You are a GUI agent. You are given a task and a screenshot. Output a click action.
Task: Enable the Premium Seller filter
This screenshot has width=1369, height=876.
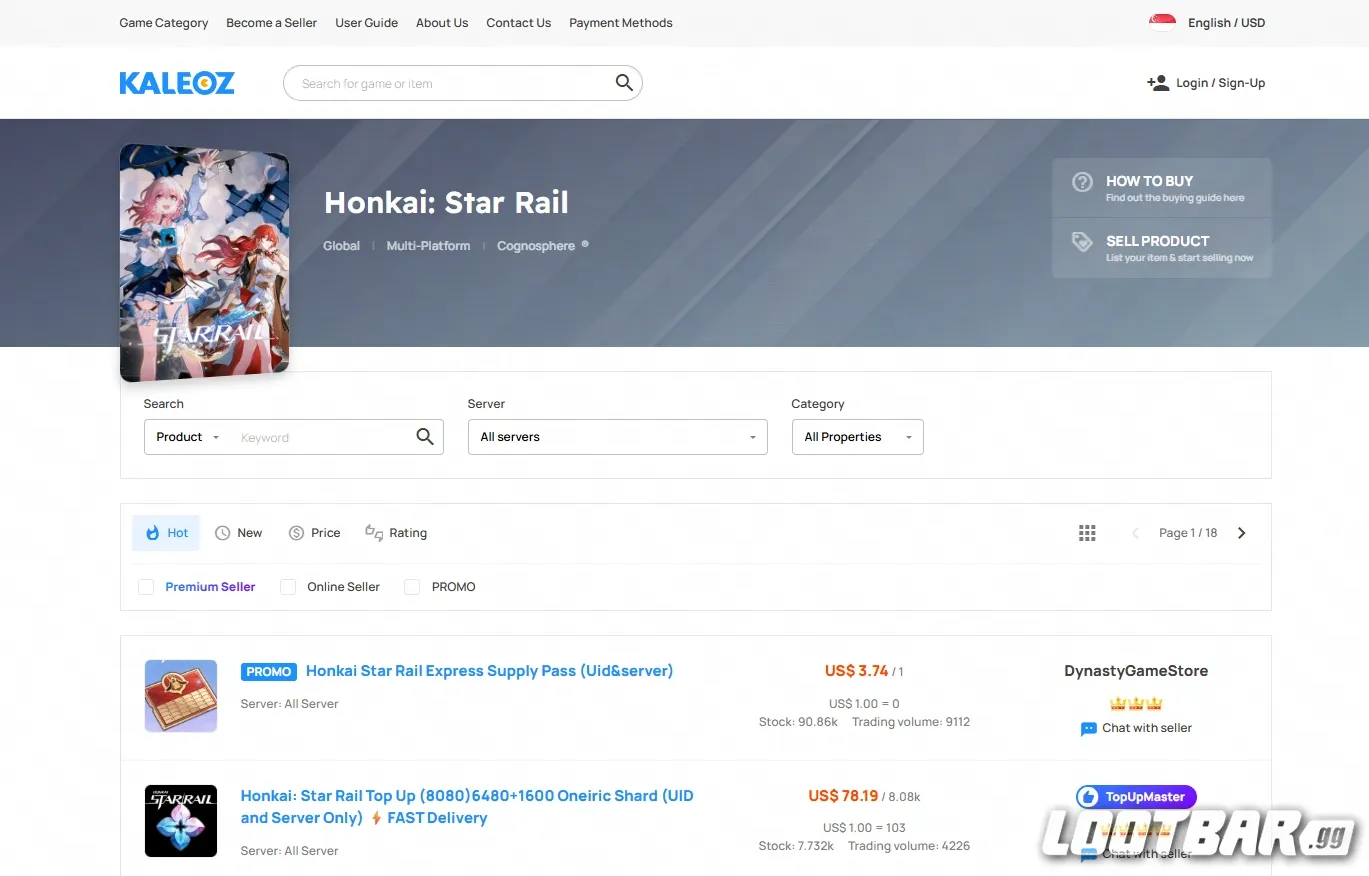(146, 587)
